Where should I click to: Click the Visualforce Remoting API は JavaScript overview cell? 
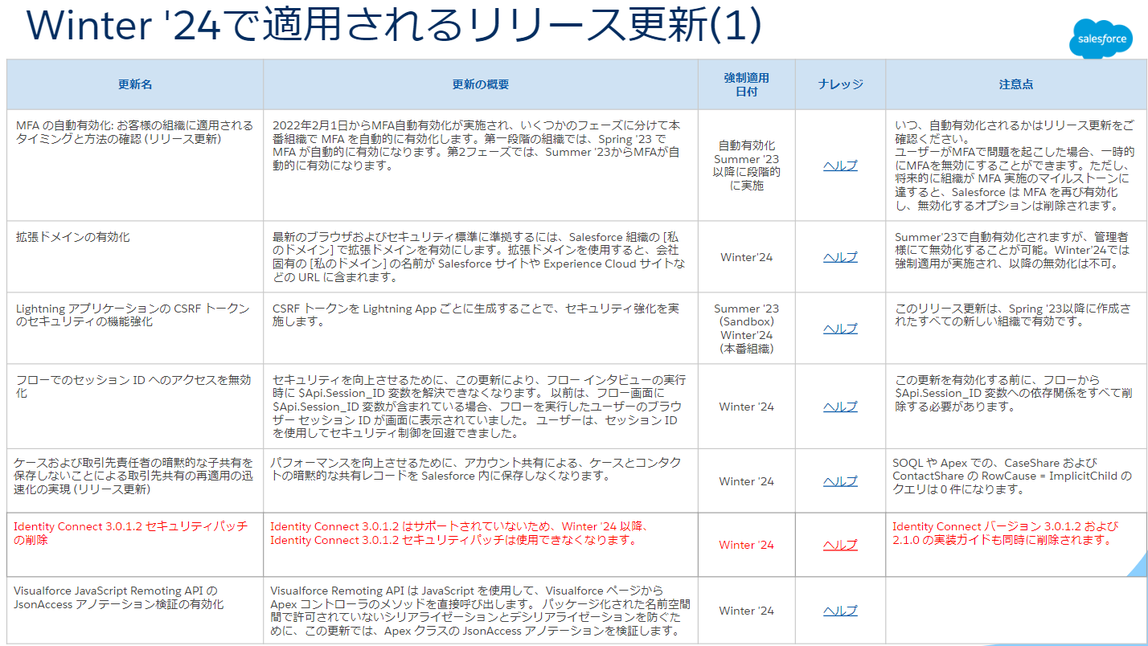(480, 610)
